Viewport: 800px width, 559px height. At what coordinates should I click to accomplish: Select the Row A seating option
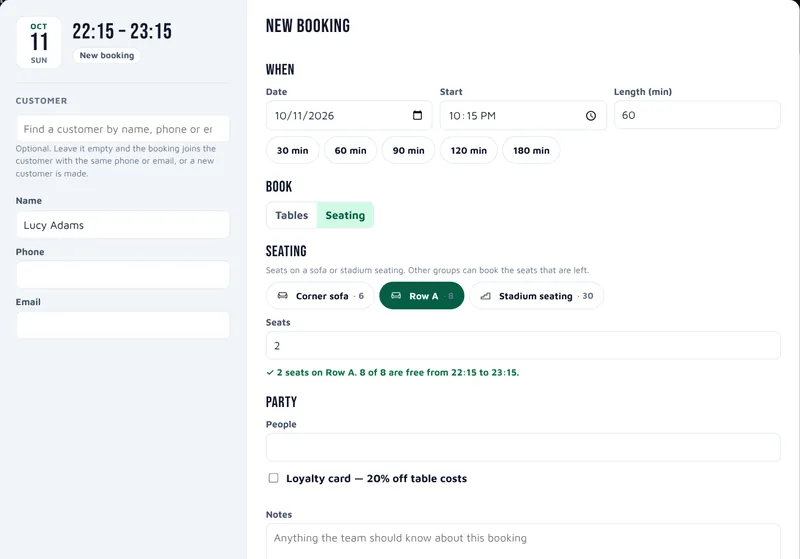pyautogui.click(x=422, y=296)
